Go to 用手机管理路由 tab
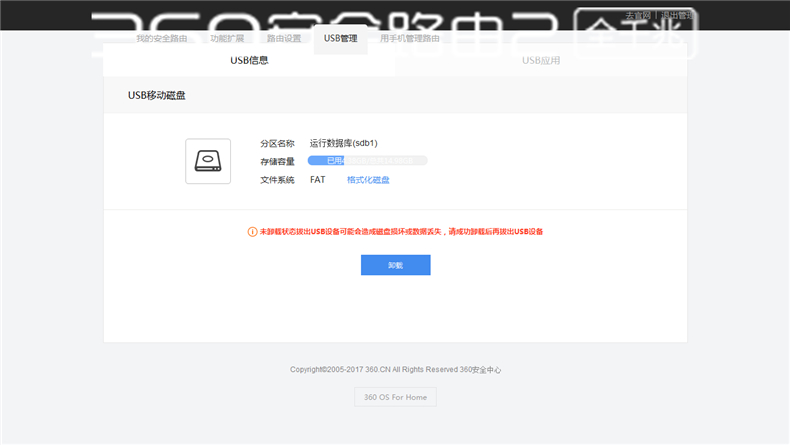Image resolution: width=790 pixels, height=445 pixels. (410, 38)
